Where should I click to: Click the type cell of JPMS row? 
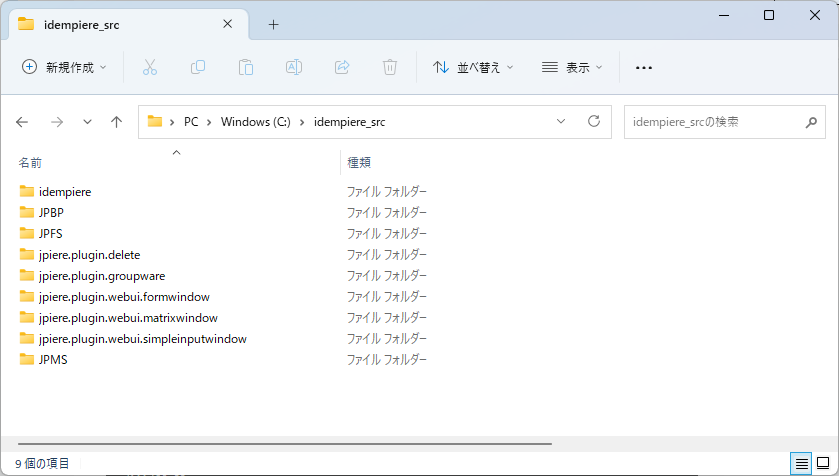387,359
